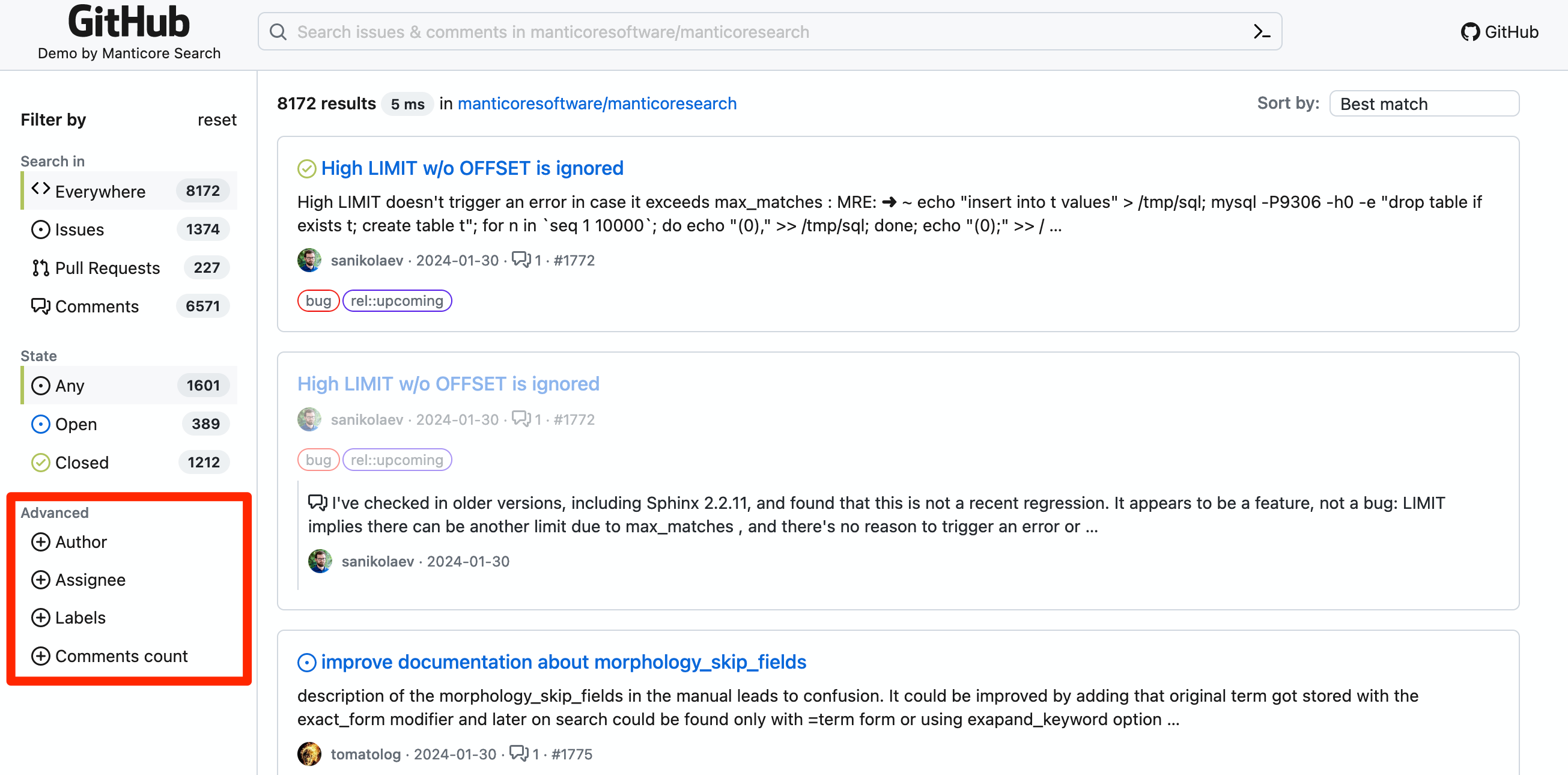Click faded rel::upcoming label on second result
The height and width of the screenshot is (775, 1568).
397,460
